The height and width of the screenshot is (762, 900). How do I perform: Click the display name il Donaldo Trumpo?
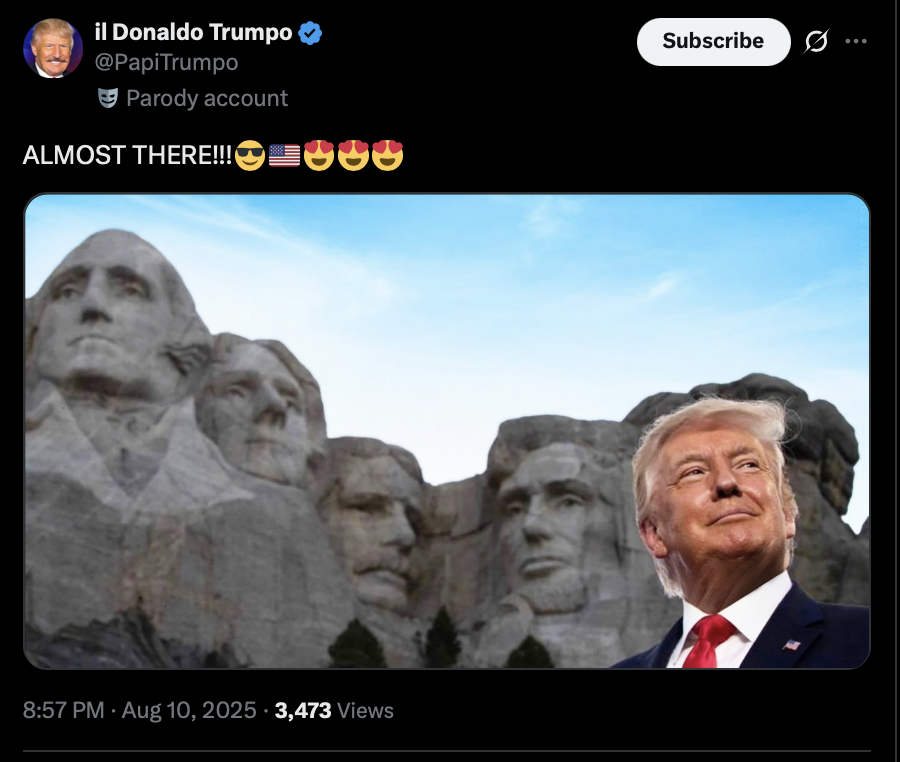pos(193,32)
